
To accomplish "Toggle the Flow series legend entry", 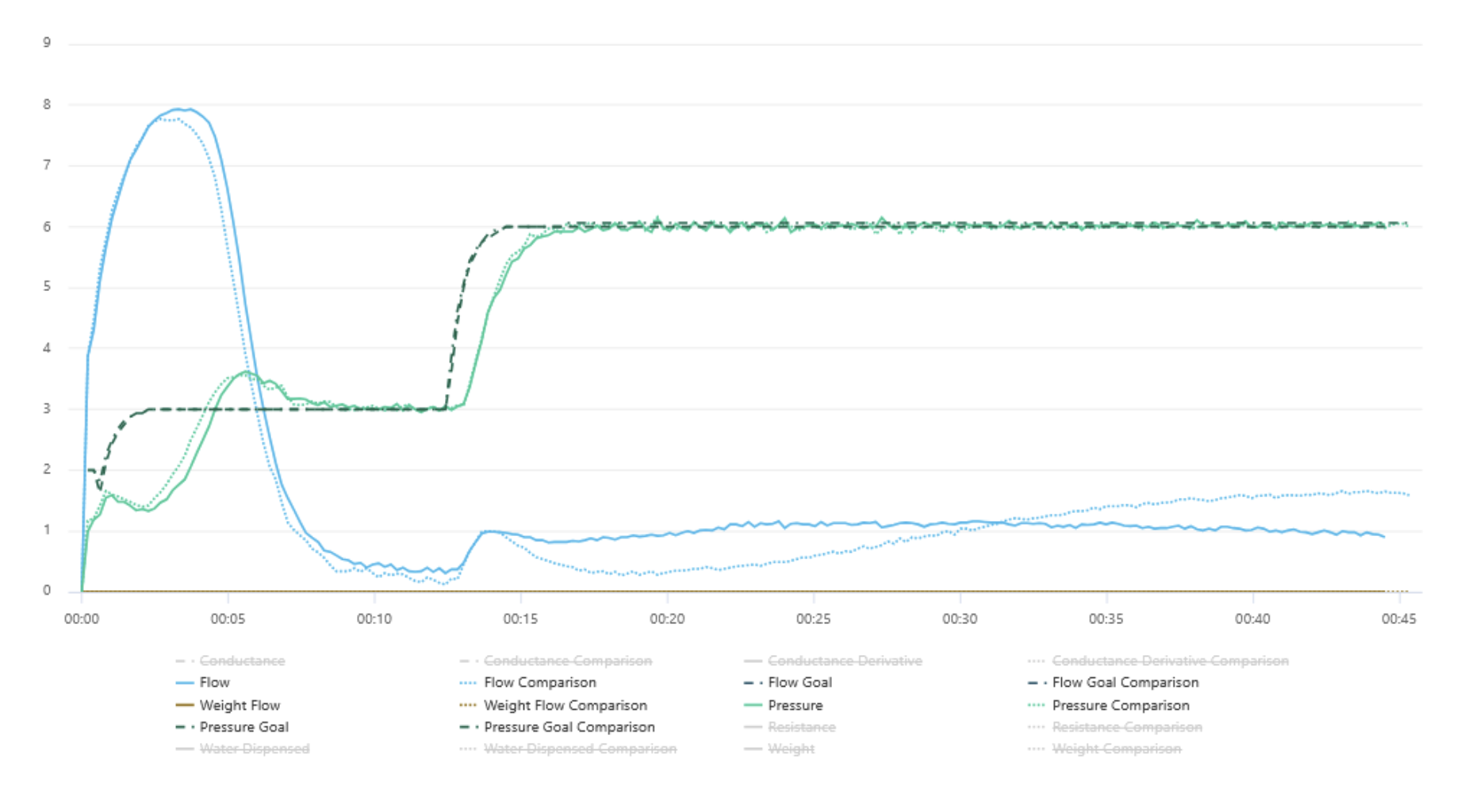I will [202, 682].
